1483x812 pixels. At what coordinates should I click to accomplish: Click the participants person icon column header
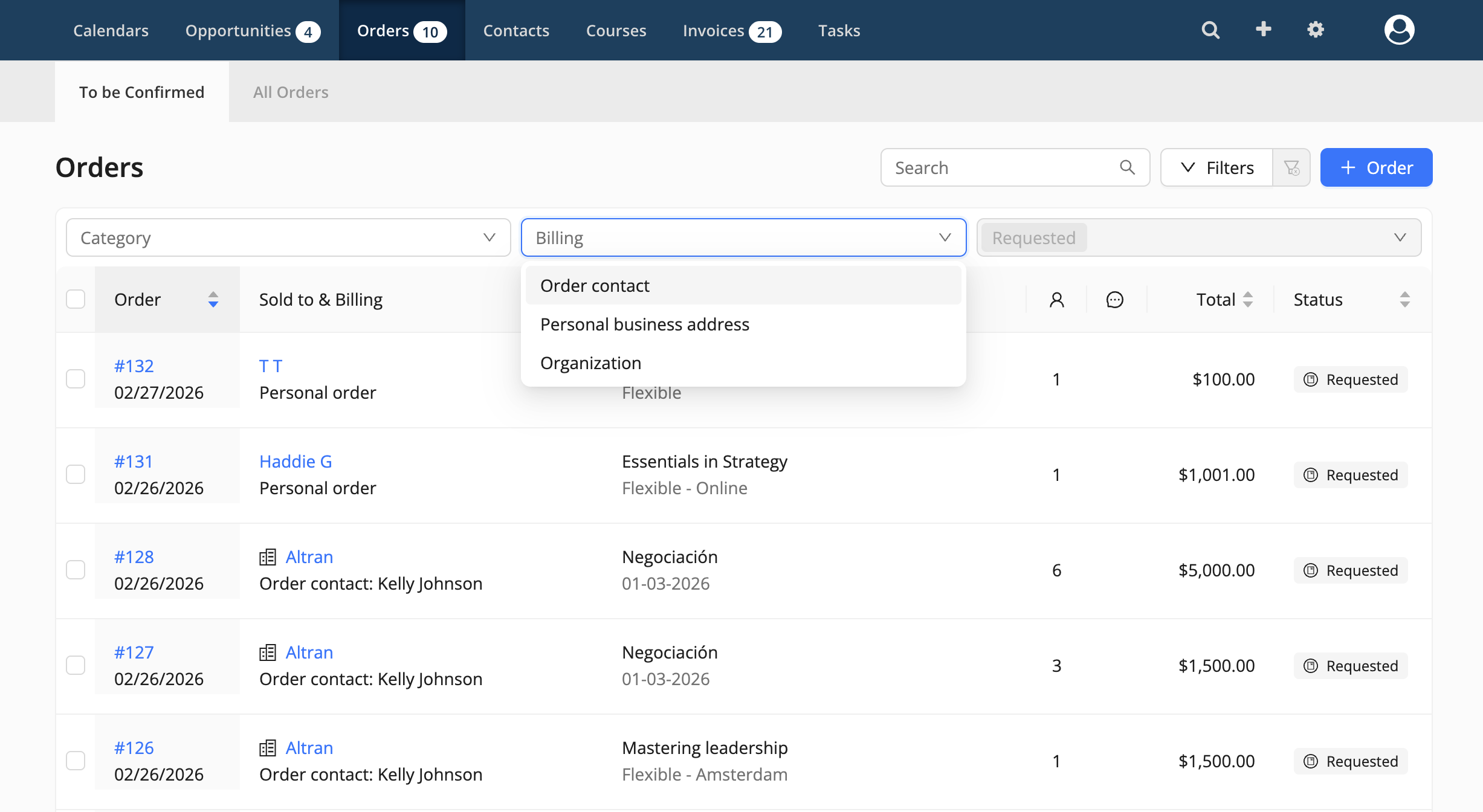coord(1056,300)
